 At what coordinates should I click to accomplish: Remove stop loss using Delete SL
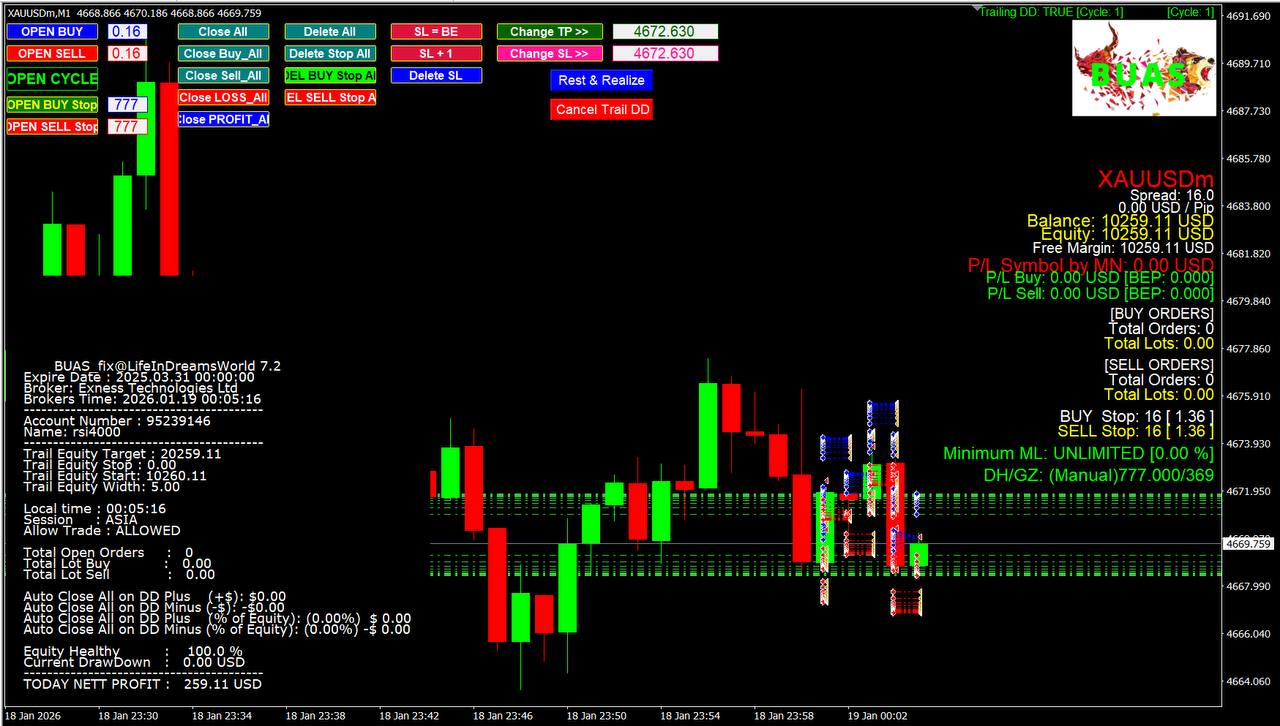point(436,76)
